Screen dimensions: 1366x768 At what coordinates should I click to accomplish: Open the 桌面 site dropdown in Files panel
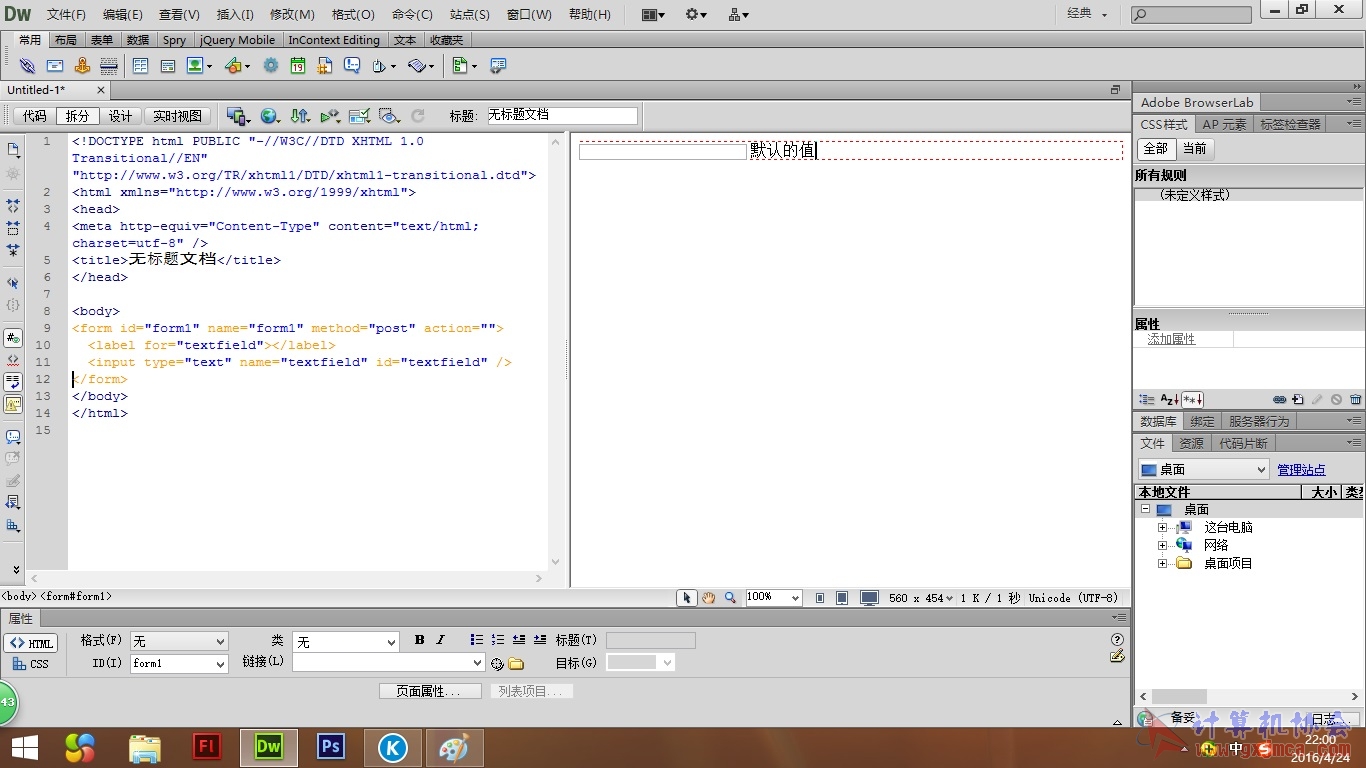pyautogui.click(x=1204, y=469)
